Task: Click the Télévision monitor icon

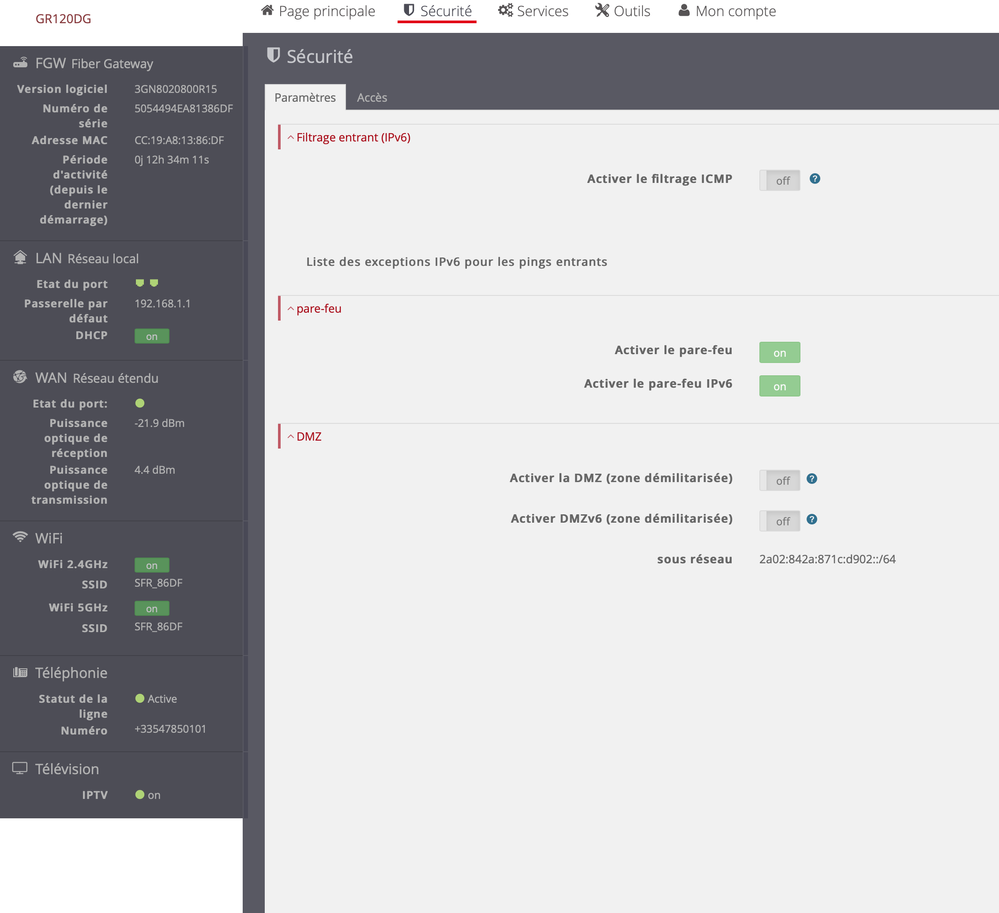Action: click(20, 768)
